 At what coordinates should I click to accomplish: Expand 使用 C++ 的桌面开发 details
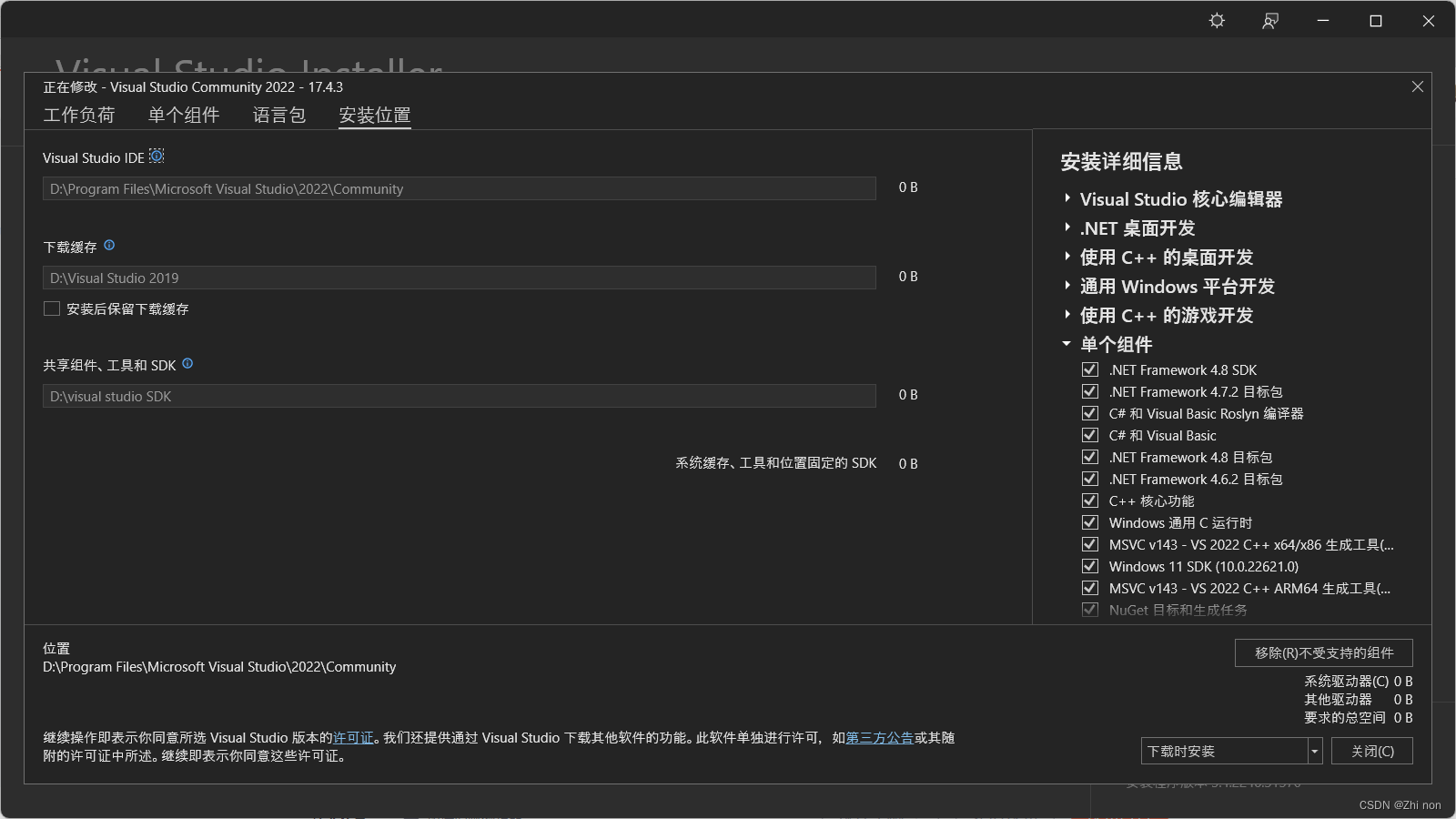click(x=1067, y=257)
